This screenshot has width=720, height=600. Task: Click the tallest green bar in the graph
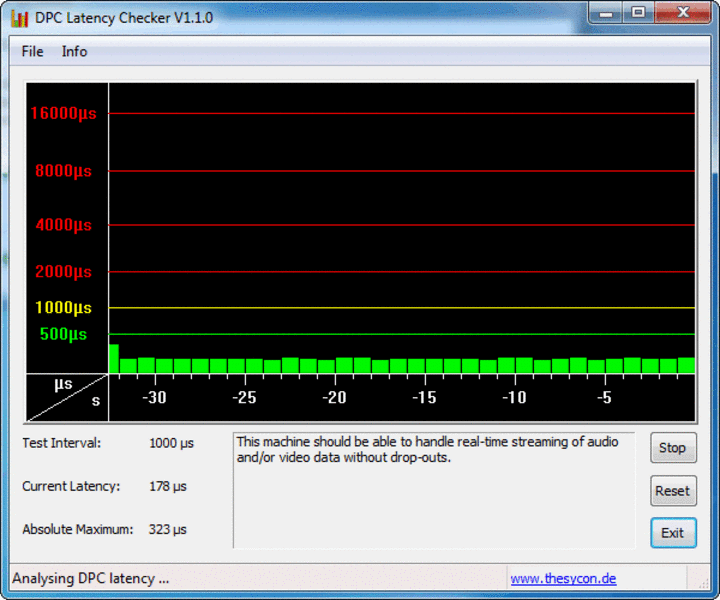pyautogui.click(x=114, y=359)
